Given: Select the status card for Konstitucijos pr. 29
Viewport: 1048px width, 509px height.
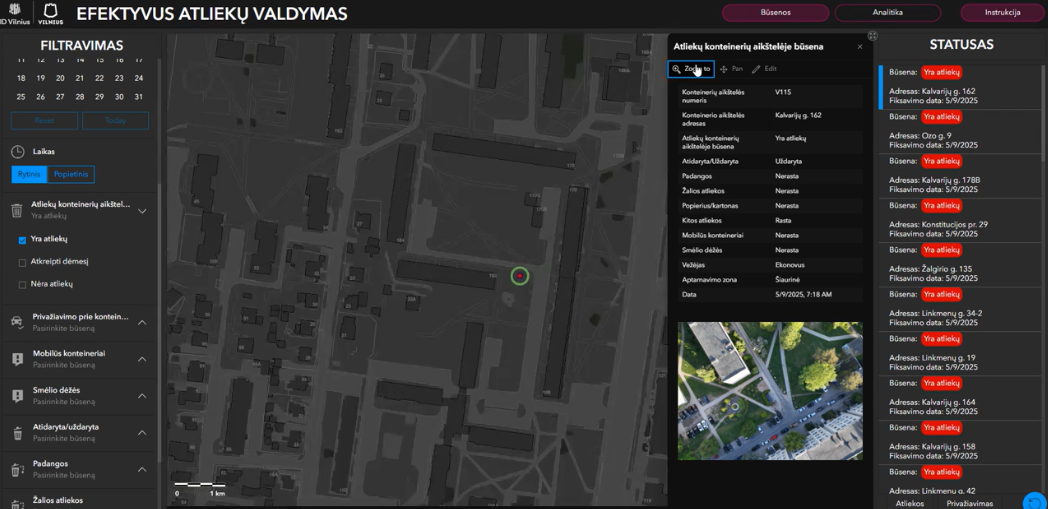Looking at the screenshot, I should point(959,220).
